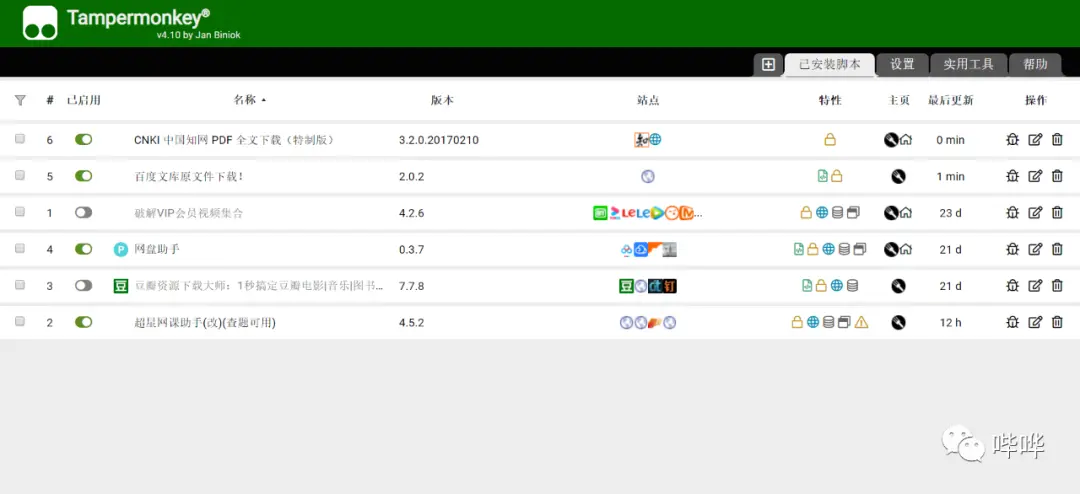Switch to the 已安装脚本 tab

coord(830,65)
